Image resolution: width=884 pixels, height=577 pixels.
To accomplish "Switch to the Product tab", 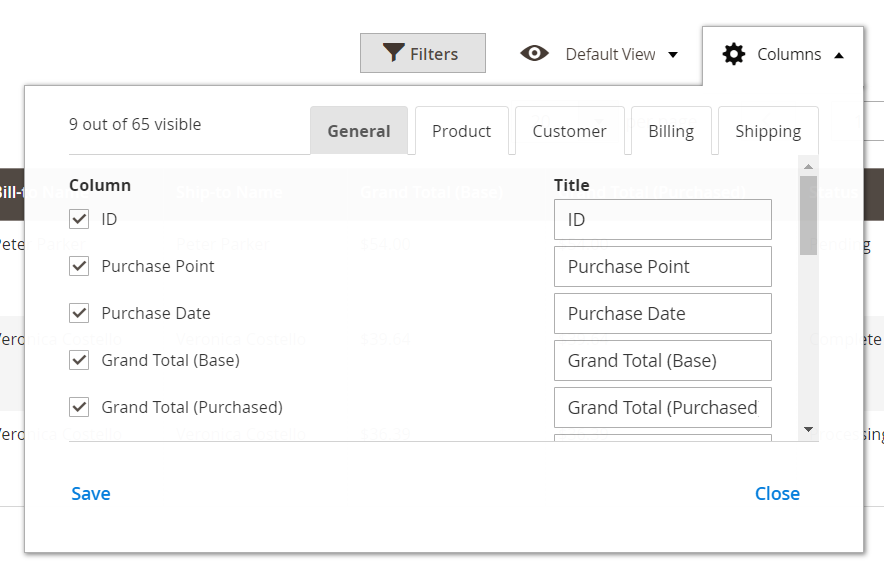I will click(462, 131).
